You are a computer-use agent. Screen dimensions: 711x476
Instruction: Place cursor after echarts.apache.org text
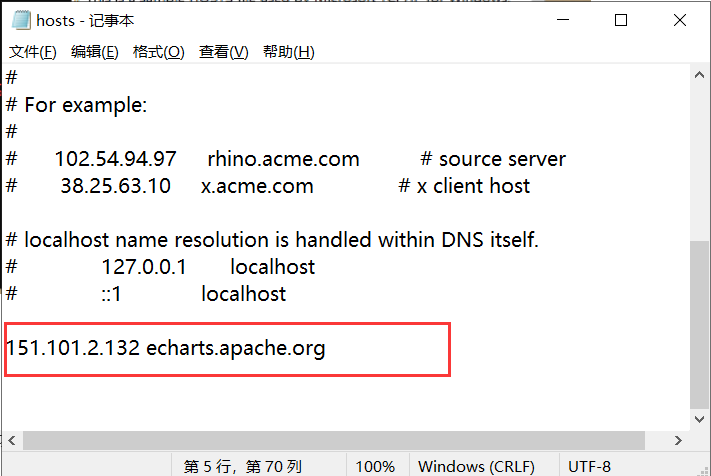(x=327, y=348)
